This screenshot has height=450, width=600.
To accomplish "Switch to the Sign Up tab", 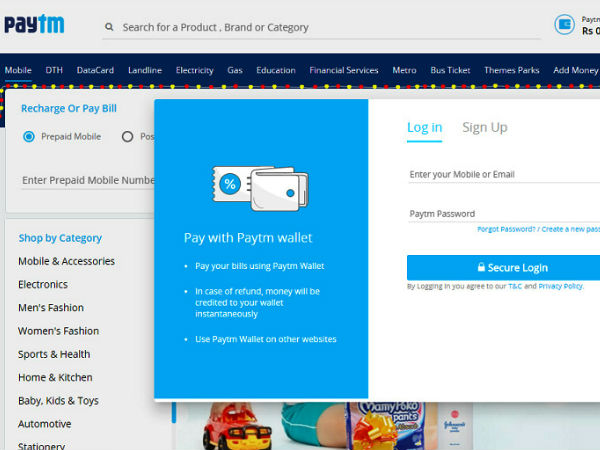I will tap(484, 127).
